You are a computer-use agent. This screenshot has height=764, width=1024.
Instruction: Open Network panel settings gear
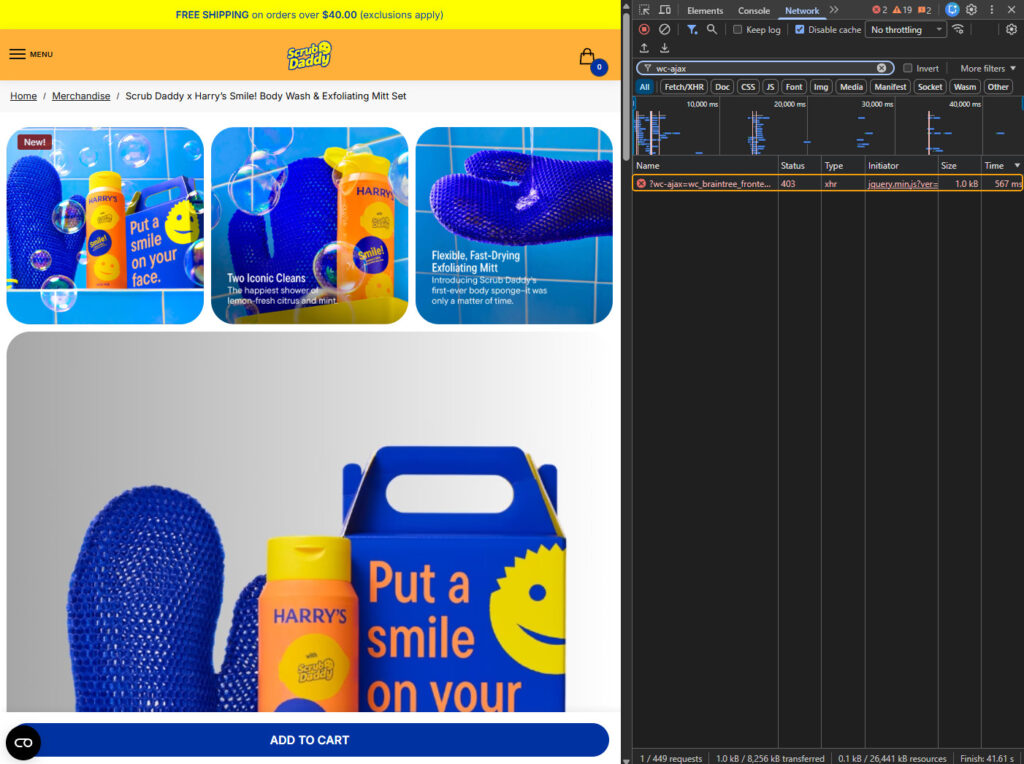point(1011,29)
